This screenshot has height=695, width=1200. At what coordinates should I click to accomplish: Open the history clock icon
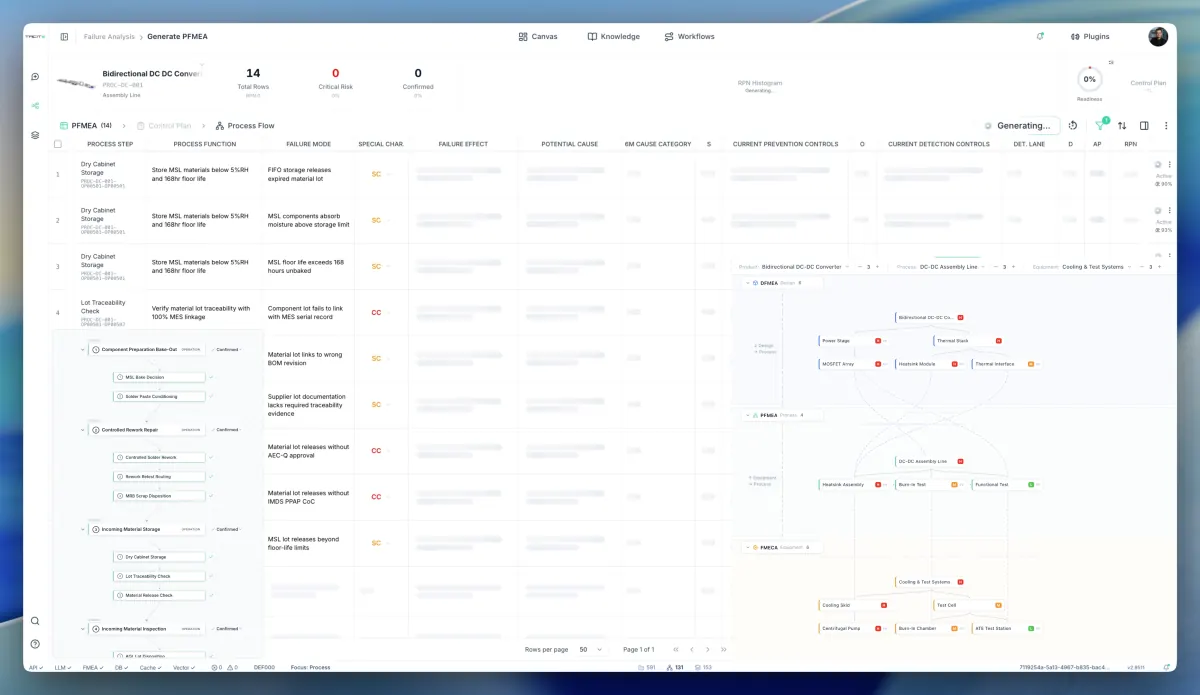point(1073,126)
